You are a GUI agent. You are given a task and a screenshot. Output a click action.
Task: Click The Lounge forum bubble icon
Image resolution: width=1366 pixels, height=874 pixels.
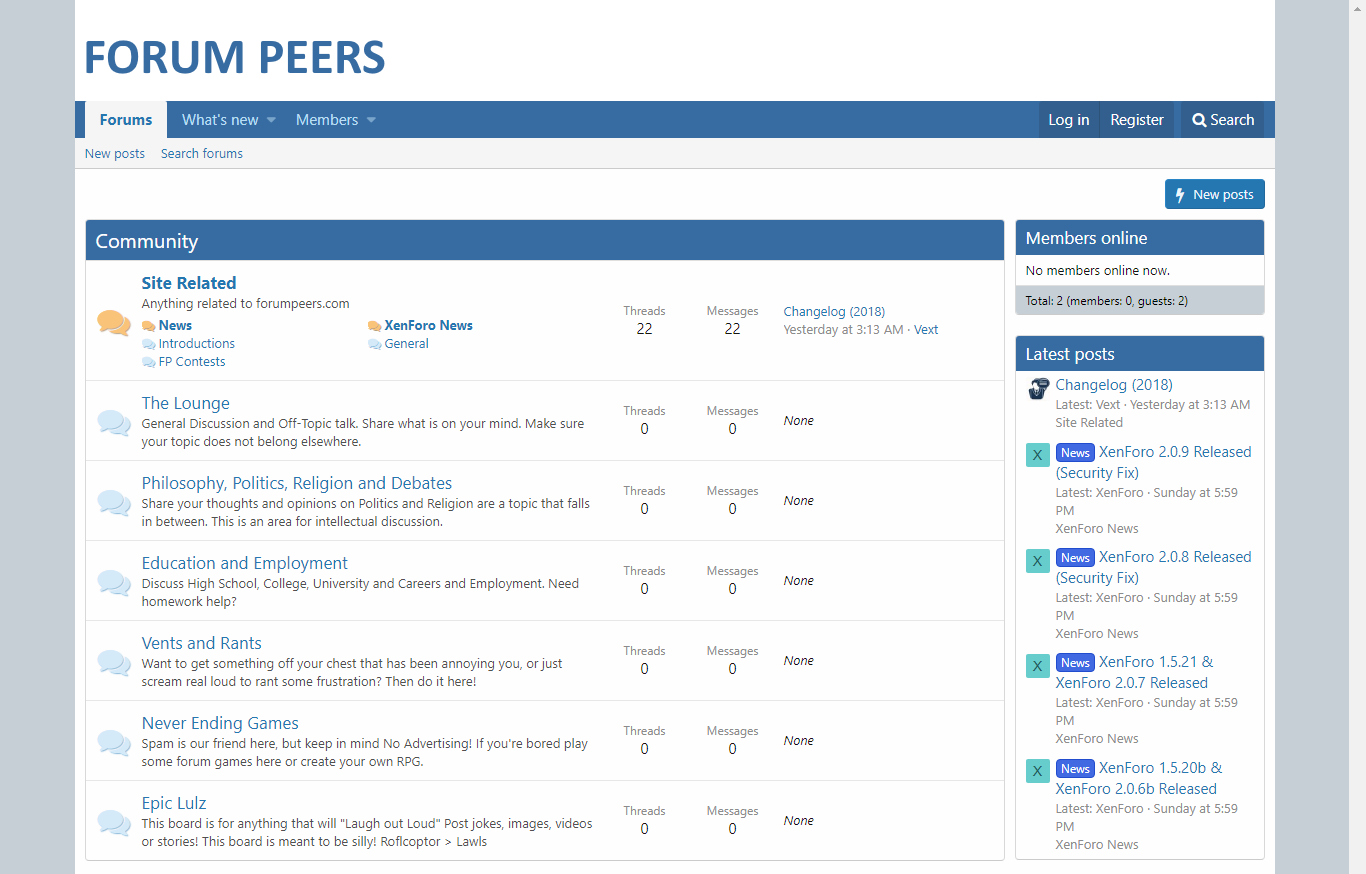click(x=113, y=422)
